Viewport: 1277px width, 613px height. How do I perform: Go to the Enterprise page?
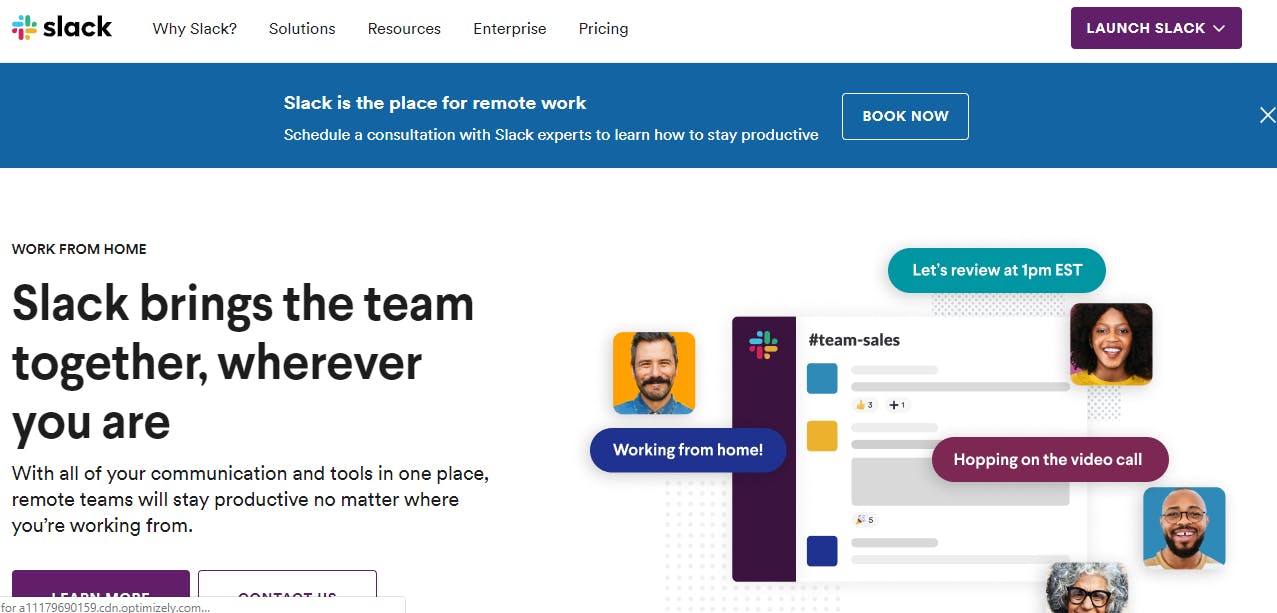click(x=510, y=29)
